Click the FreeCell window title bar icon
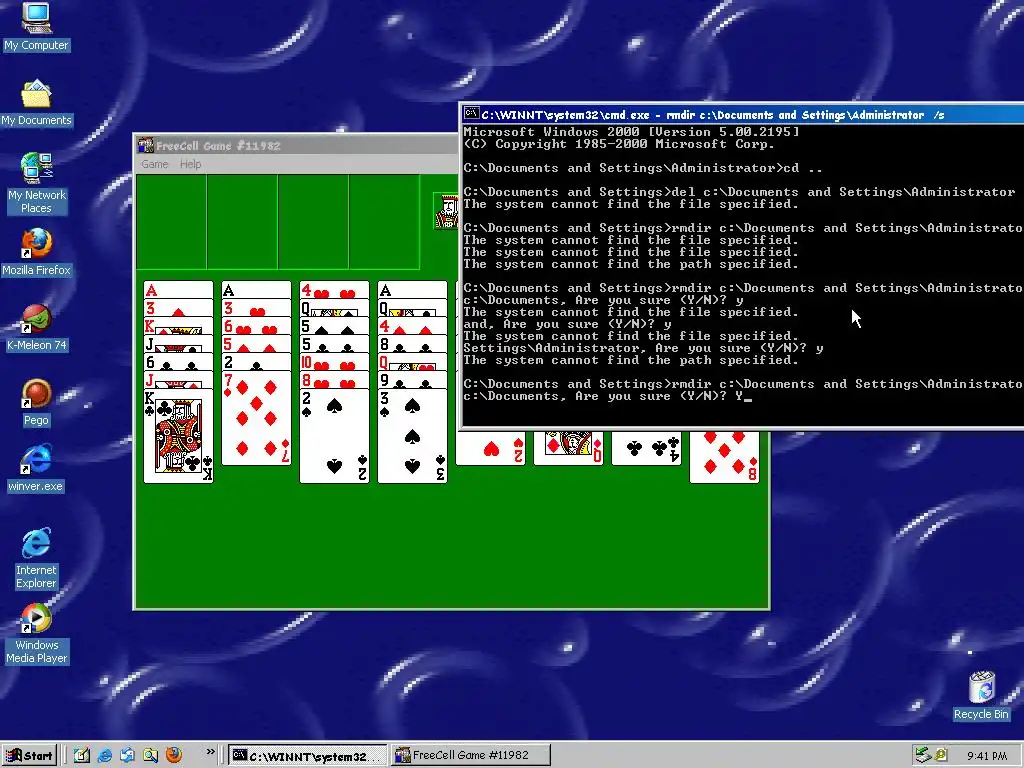Screen dimensions: 1024x768 click(x=146, y=145)
